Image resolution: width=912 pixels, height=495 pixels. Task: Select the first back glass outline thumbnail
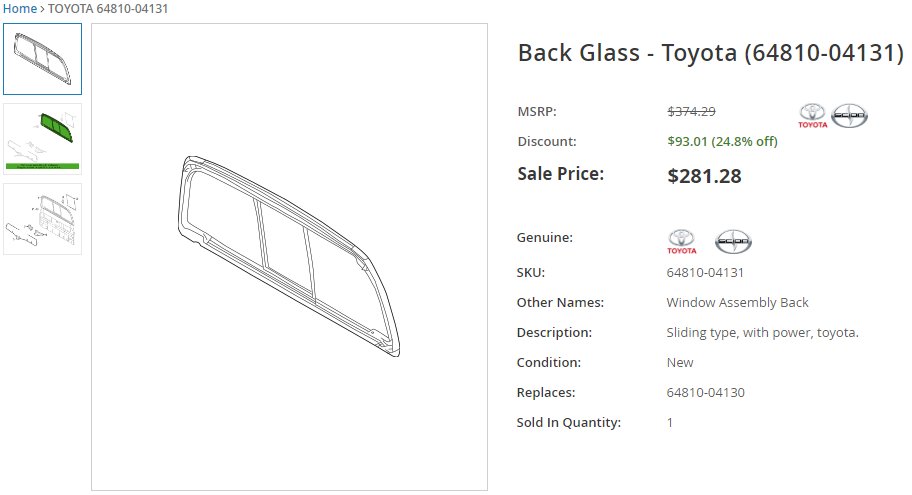(42, 59)
